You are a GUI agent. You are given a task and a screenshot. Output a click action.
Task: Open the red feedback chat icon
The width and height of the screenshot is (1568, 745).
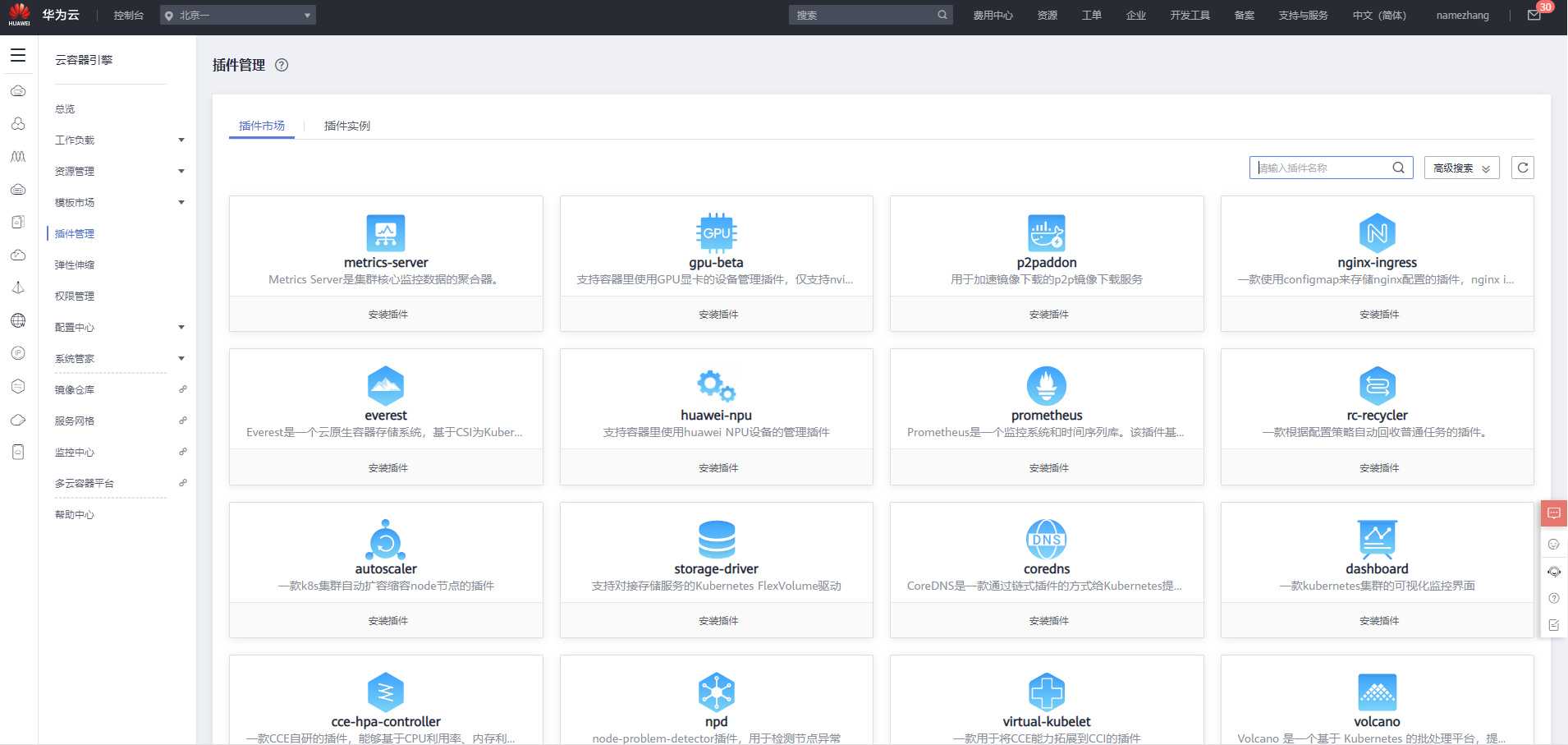point(1554,513)
